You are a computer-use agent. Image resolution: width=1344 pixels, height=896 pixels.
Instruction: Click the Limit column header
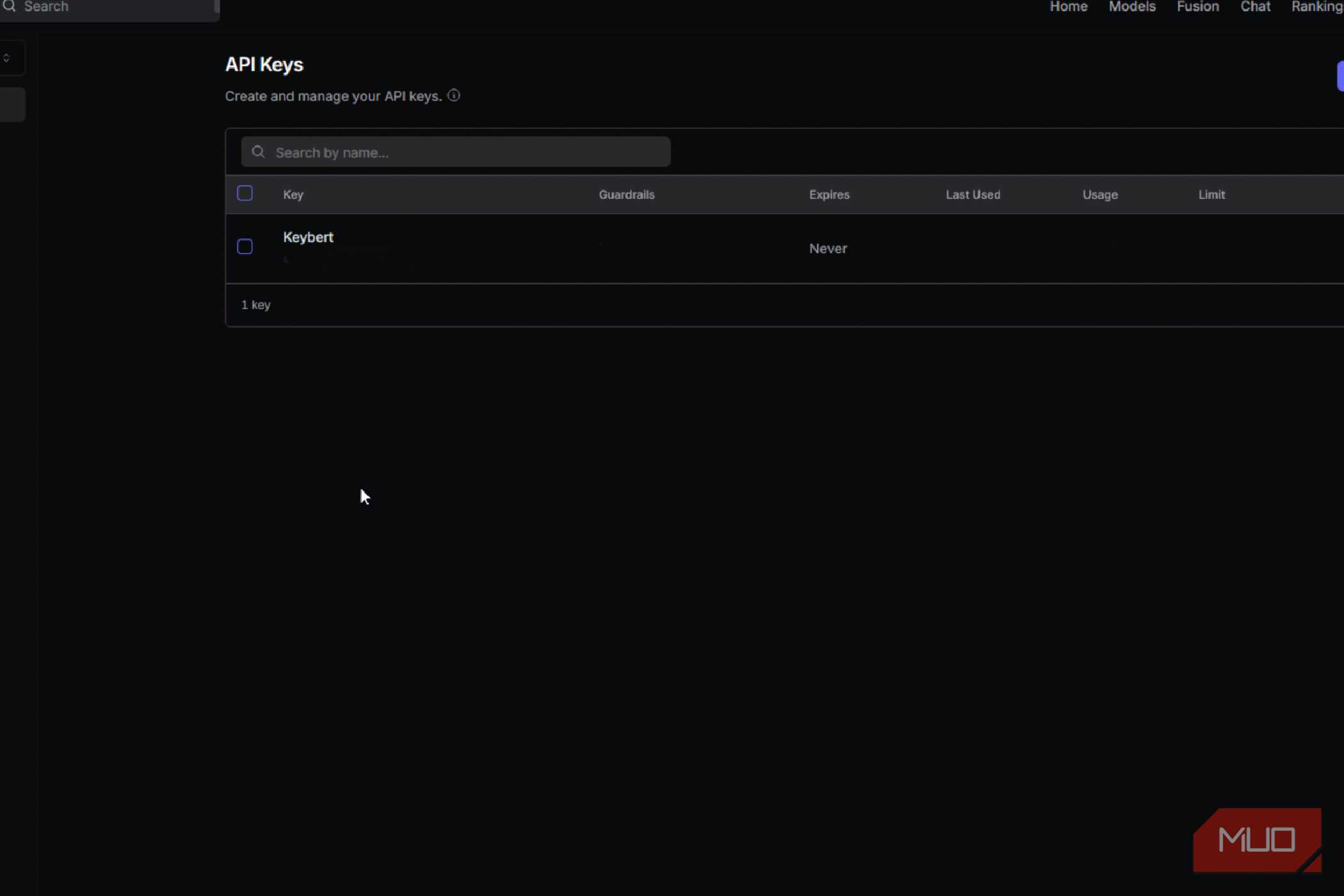1212,195
